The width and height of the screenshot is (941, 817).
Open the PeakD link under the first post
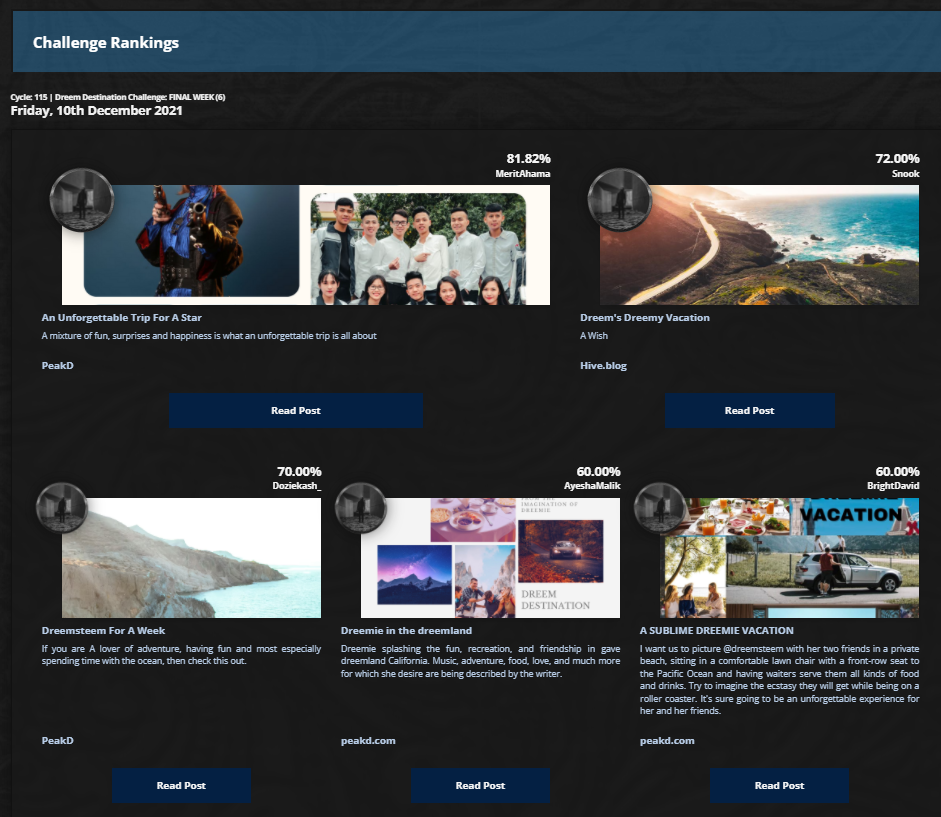57,365
